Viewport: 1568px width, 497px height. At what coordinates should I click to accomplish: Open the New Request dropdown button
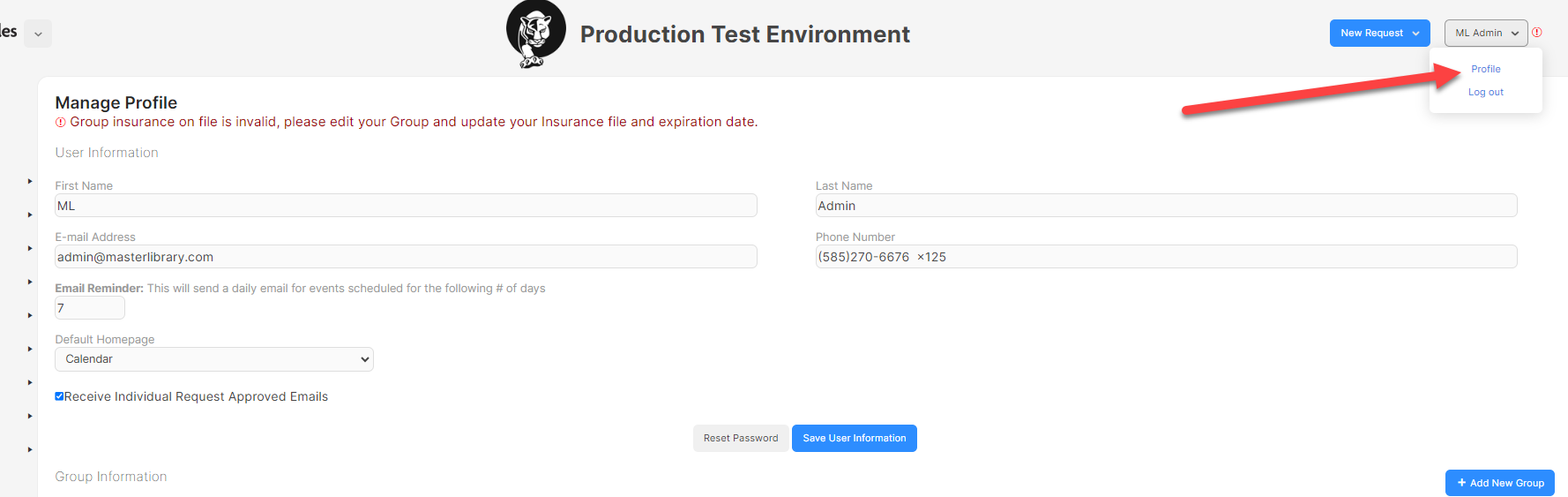[1379, 34]
